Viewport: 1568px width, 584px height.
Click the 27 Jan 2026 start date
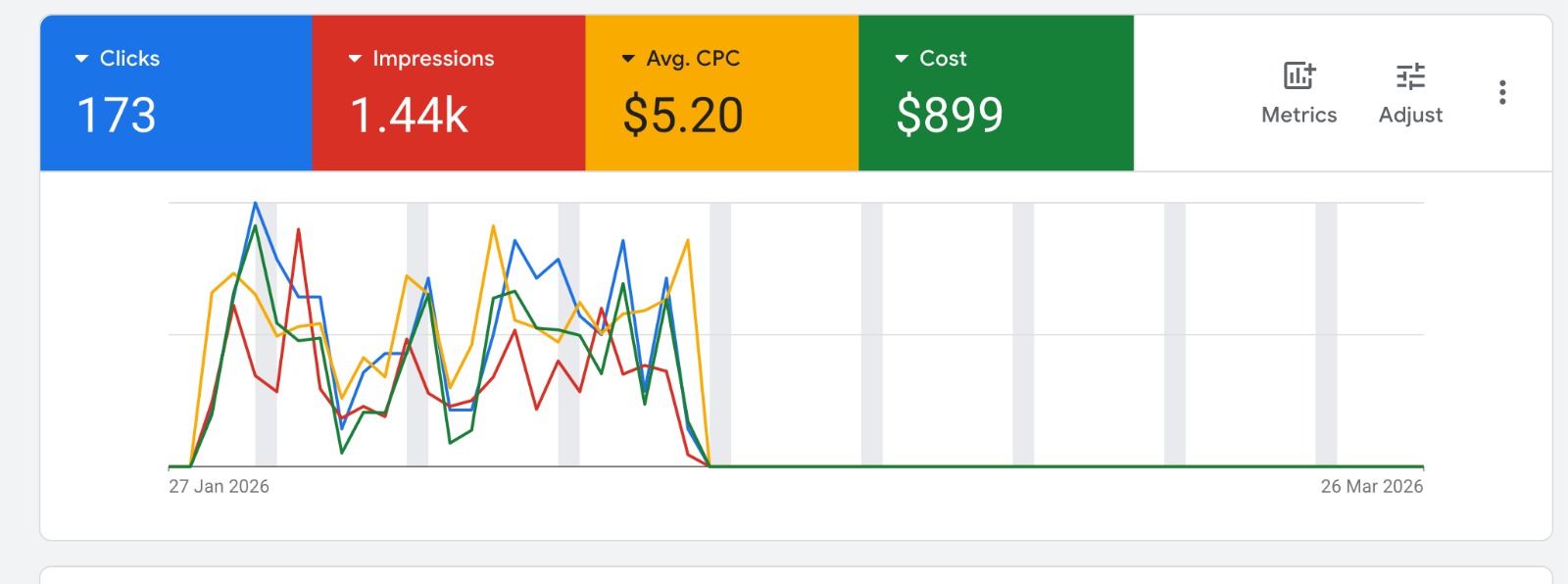pyautogui.click(x=219, y=486)
